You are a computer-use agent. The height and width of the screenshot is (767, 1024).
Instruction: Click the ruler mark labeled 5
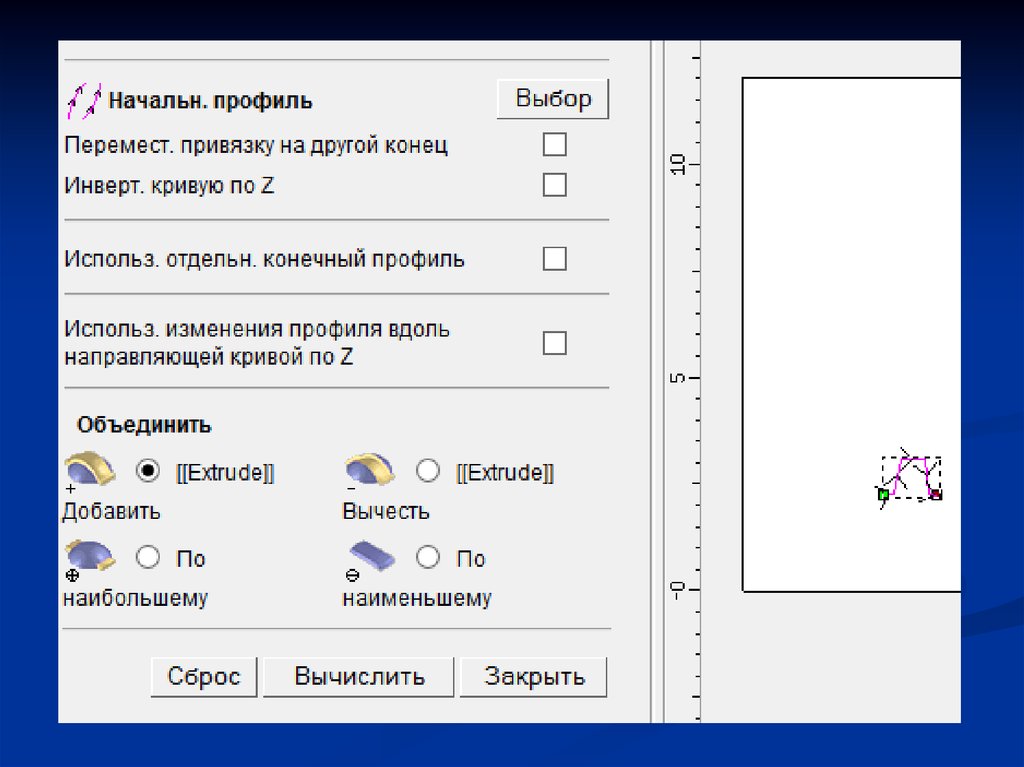[x=679, y=378]
